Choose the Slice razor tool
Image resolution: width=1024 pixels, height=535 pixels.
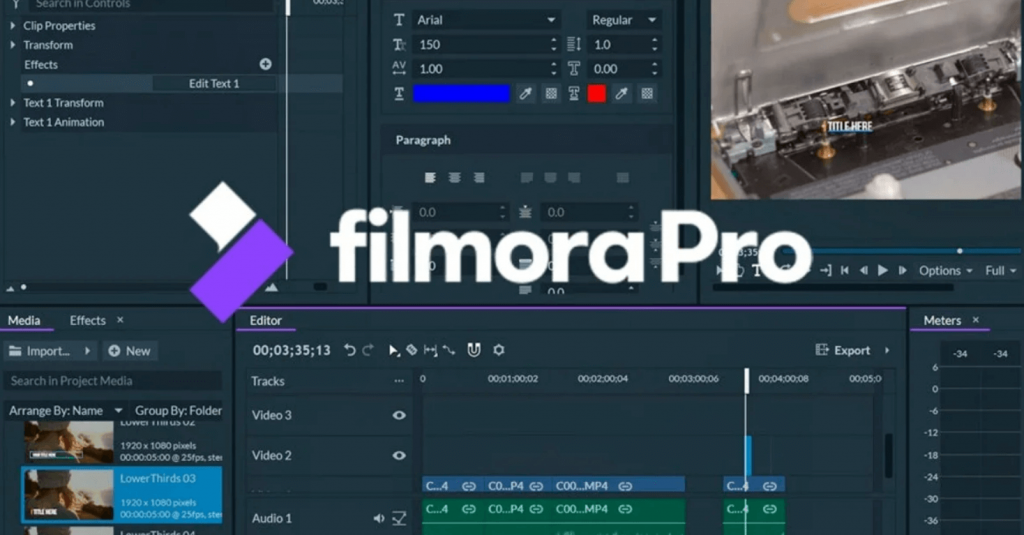coord(411,351)
